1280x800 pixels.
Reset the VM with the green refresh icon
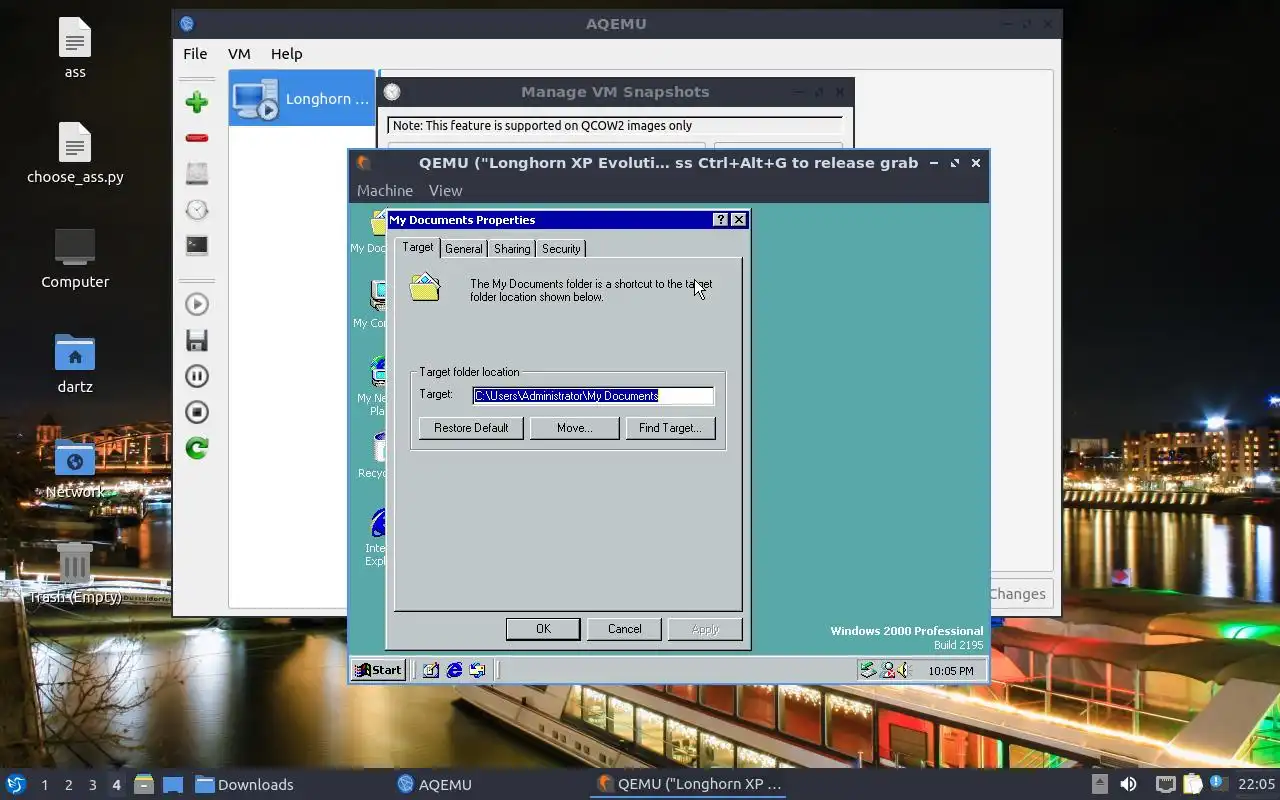(x=197, y=448)
